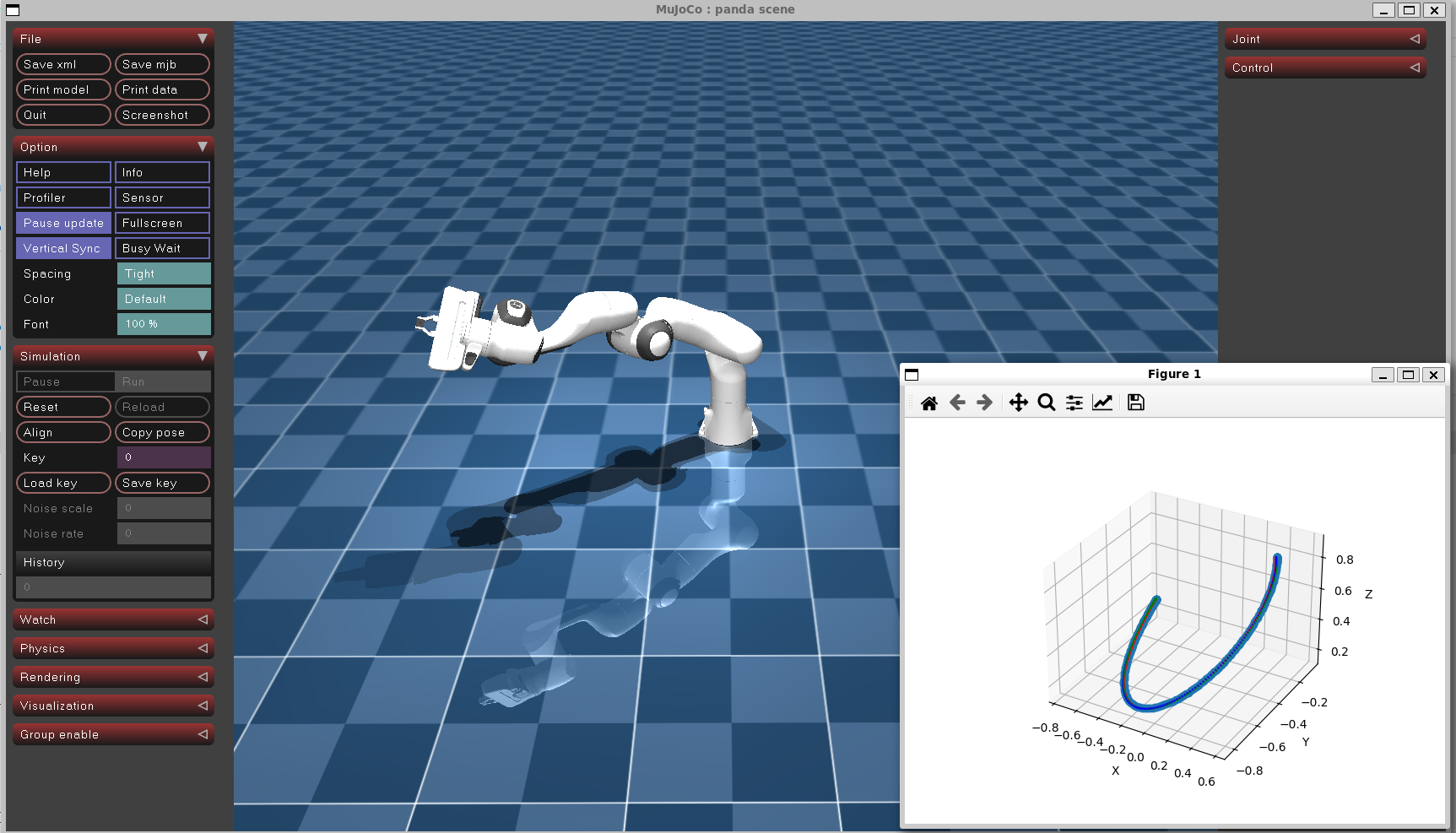Toggle Fullscreen option
The width and height of the screenshot is (1456, 833).
162,223
